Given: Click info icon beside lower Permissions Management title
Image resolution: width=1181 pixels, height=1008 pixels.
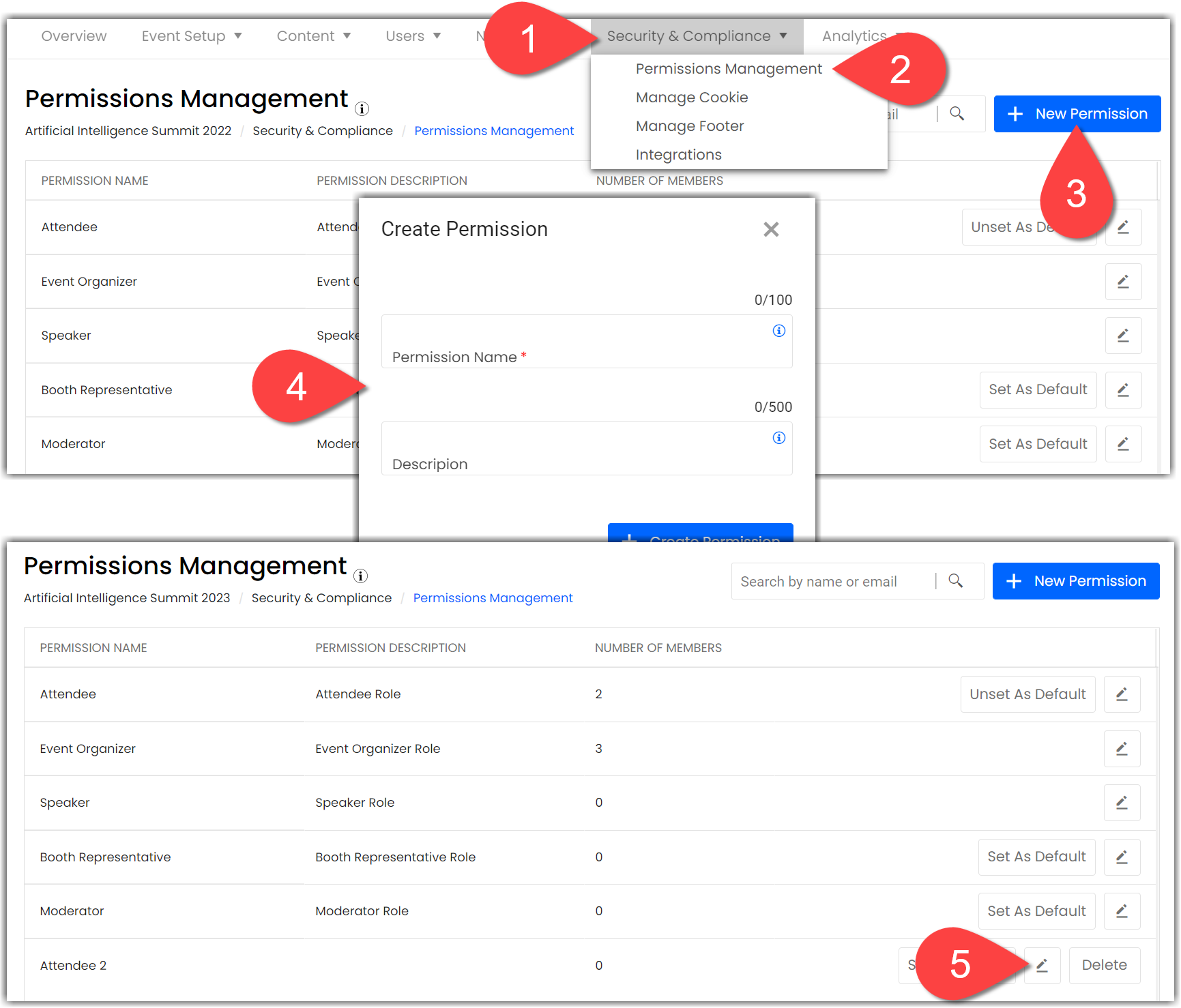Looking at the screenshot, I should [361, 576].
